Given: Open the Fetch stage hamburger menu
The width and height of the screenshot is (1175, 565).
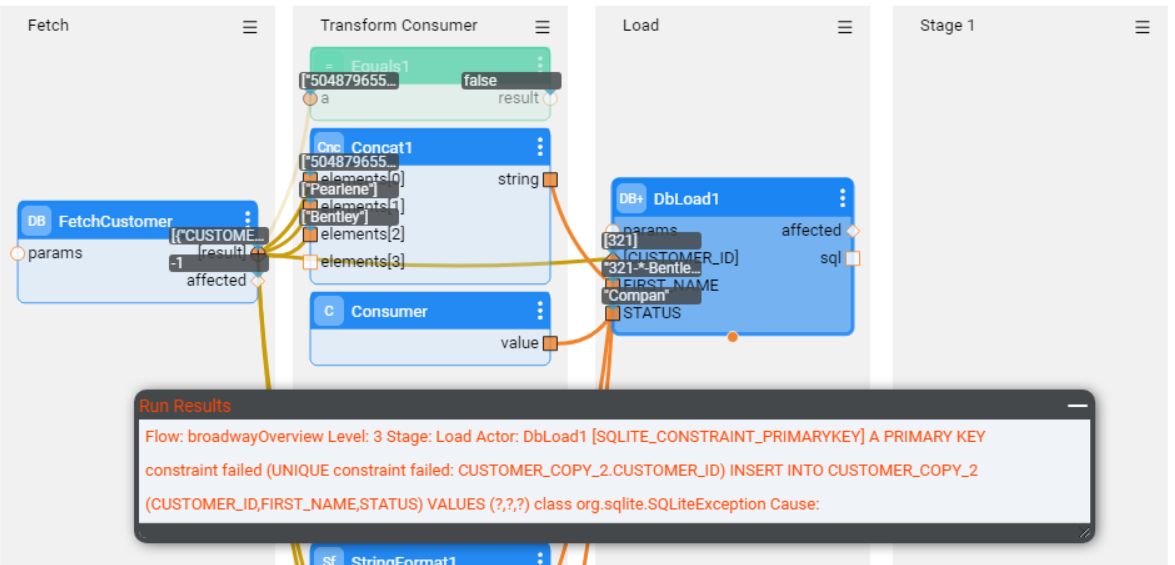Looking at the screenshot, I should (x=250, y=27).
